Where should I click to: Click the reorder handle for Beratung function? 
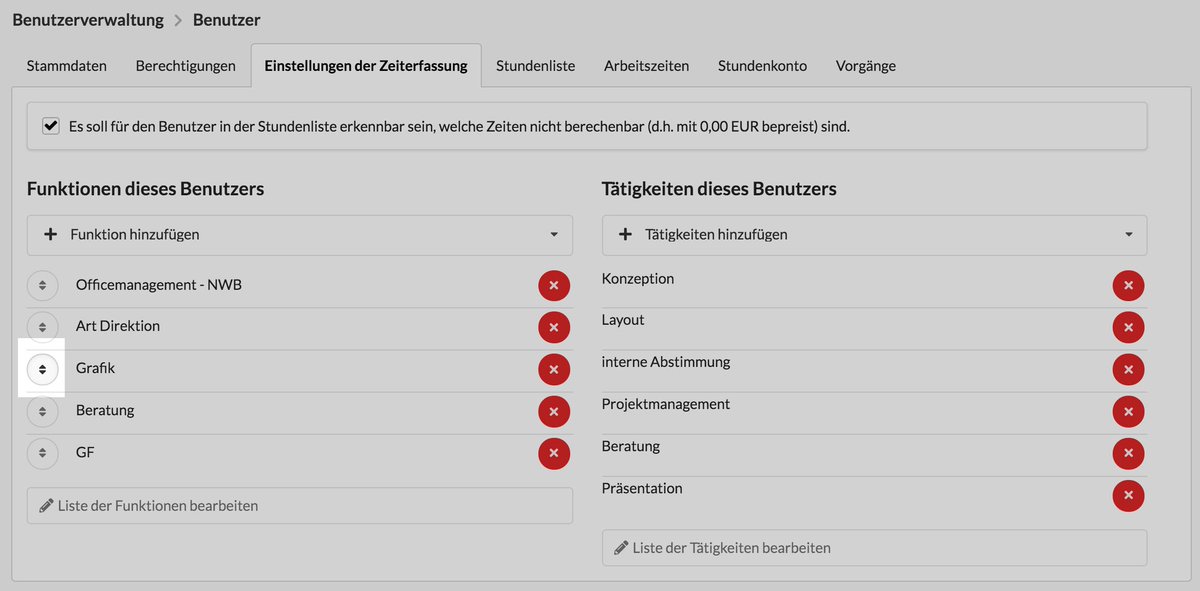(x=42, y=411)
